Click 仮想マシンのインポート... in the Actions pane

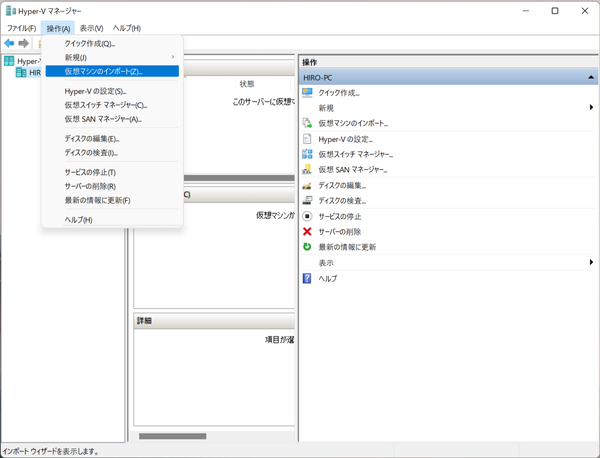[x=353, y=123]
